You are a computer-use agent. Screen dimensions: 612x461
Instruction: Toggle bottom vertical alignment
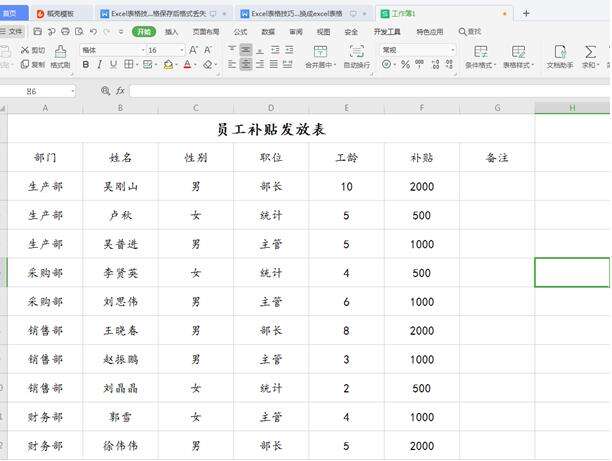[260, 50]
